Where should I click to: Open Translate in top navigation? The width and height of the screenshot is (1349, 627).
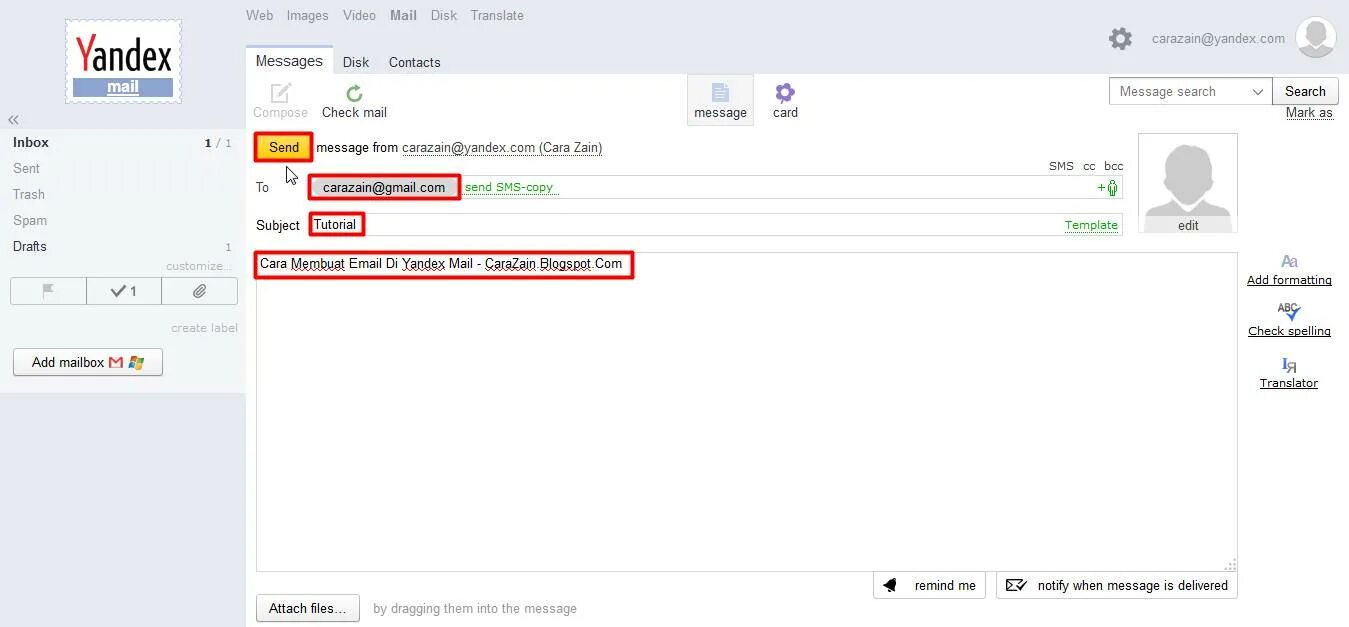click(x=497, y=15)
